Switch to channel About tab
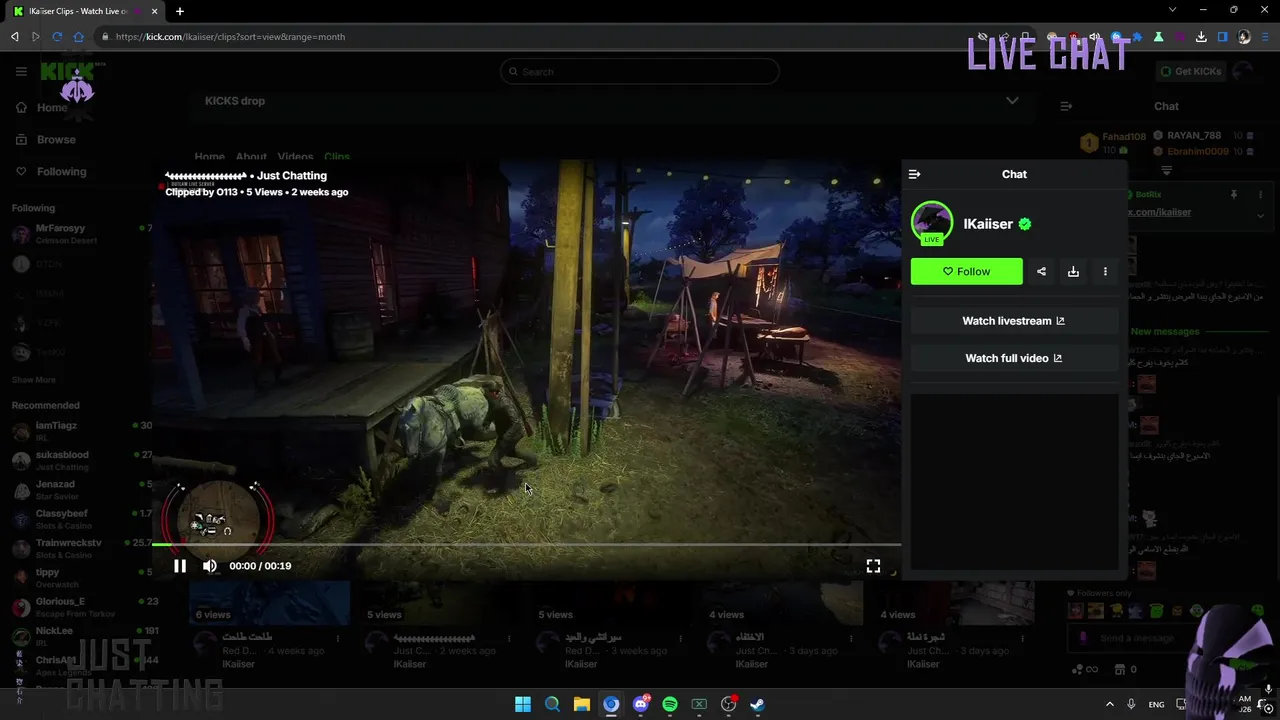Screen dimensions: 1280x720 point(251,157)
